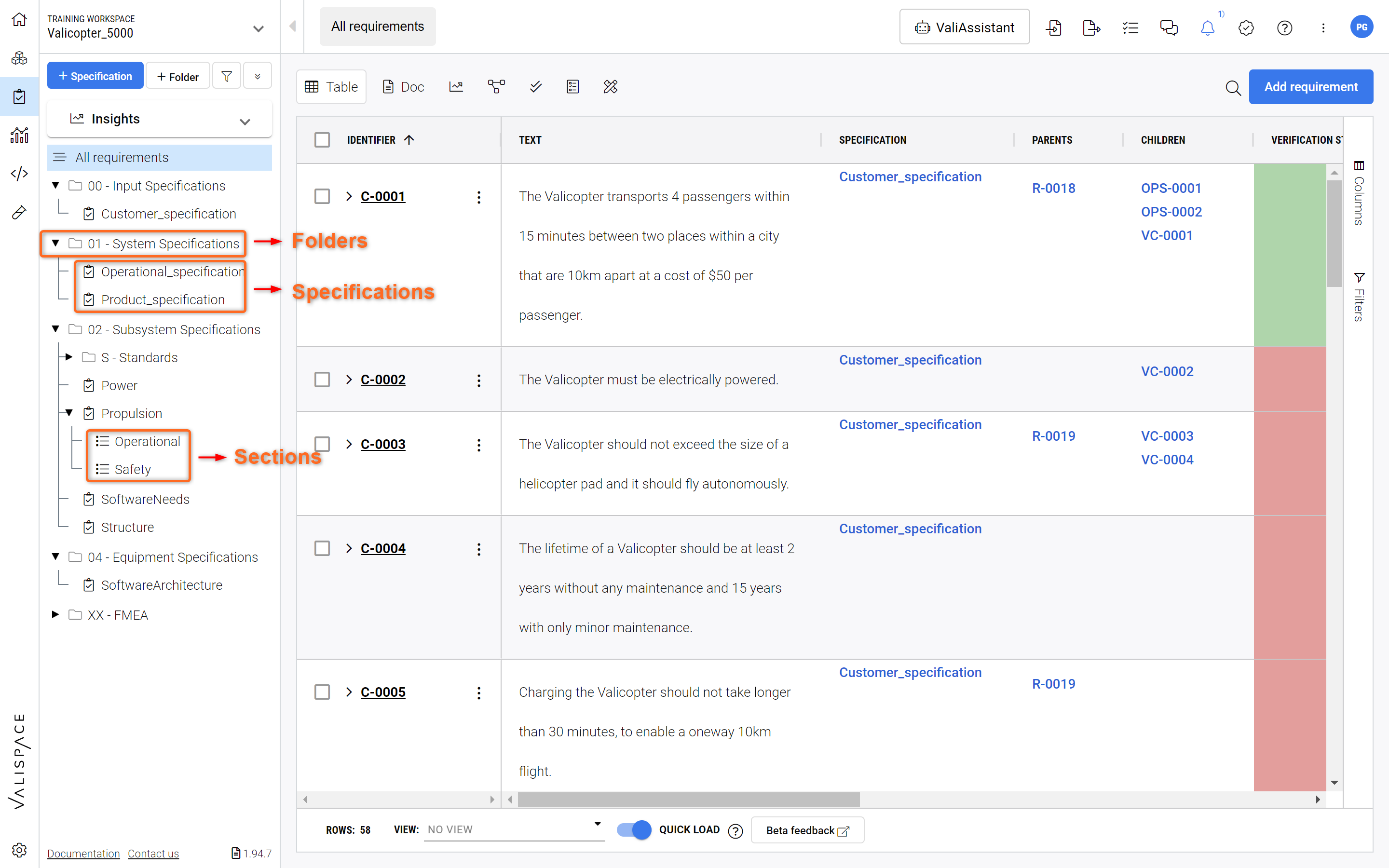Click Quick Load help question icon
The height and width of the screenshot is (868, 1389).
(735, 831)
